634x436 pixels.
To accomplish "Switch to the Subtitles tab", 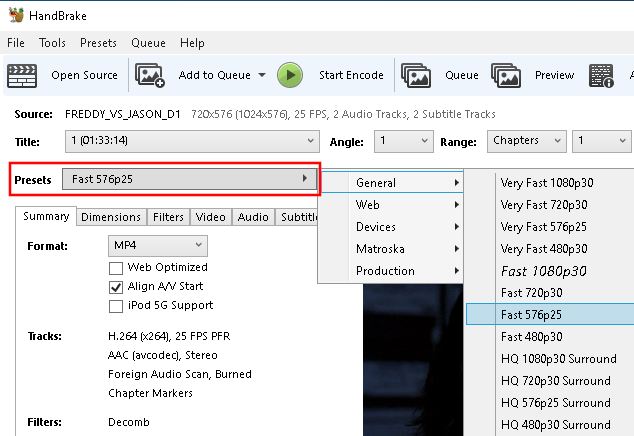I will [x=298, y=217].
